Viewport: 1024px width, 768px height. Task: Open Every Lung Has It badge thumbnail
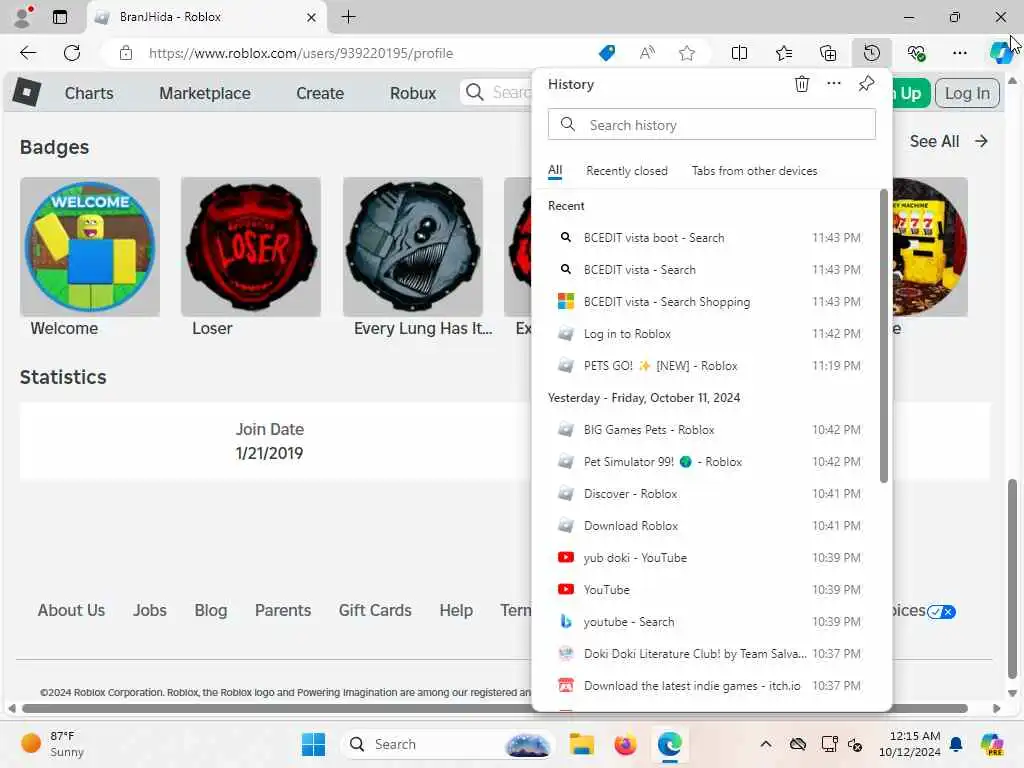tap(413, 247)
